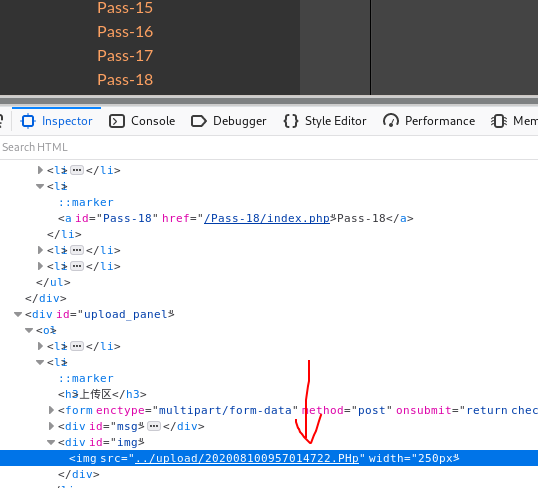Open the Pass-18 link in the sidebar

click(125, 80)
